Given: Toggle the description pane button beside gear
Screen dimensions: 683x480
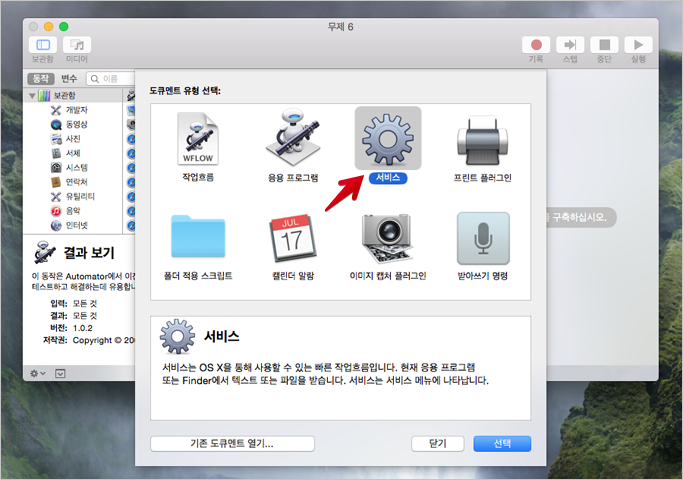Looking at the screenshot, I should [x=60, y=373].
